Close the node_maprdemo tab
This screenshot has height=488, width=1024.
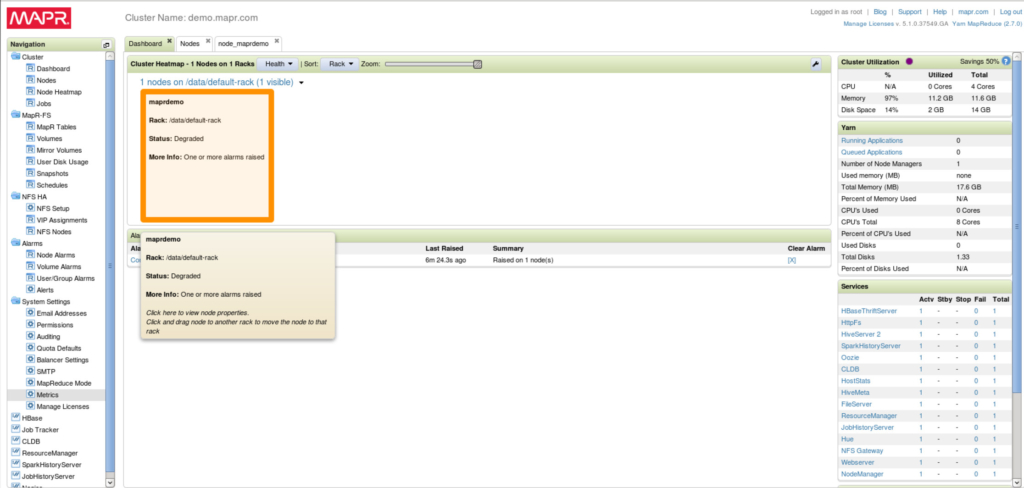[276, 41]
